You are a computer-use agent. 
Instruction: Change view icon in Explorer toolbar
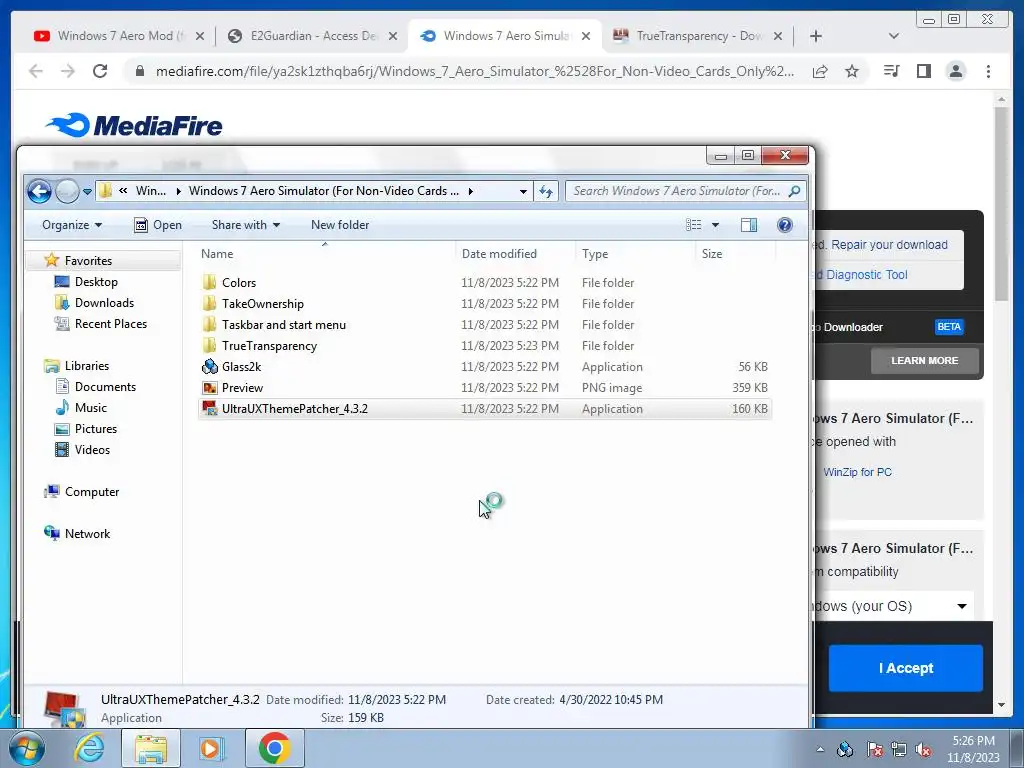tap(694, 225)
